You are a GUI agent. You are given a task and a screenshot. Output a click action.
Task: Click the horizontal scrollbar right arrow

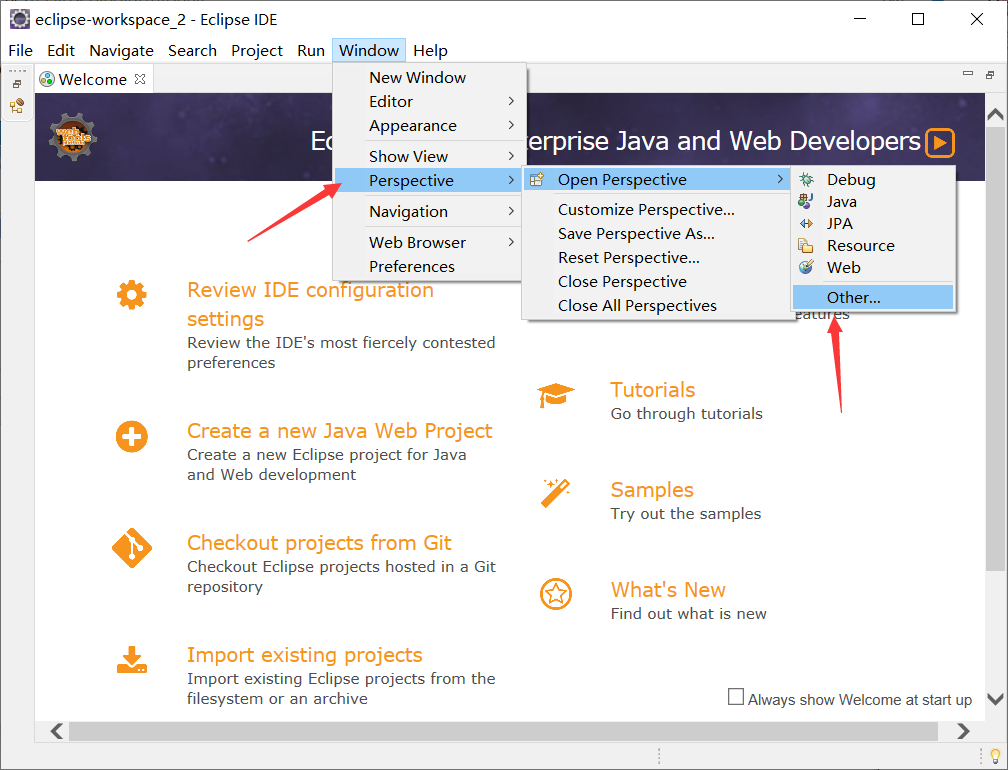pyautogui.click(x=962, y=731)
